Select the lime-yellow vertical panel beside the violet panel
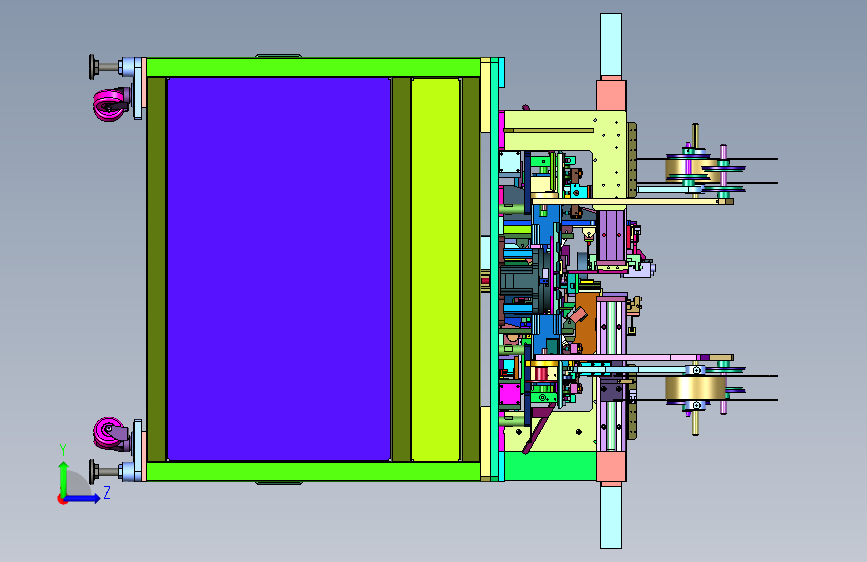Image resolution: width=867 pixels, height=562 pixels. [x=436, y=269]
